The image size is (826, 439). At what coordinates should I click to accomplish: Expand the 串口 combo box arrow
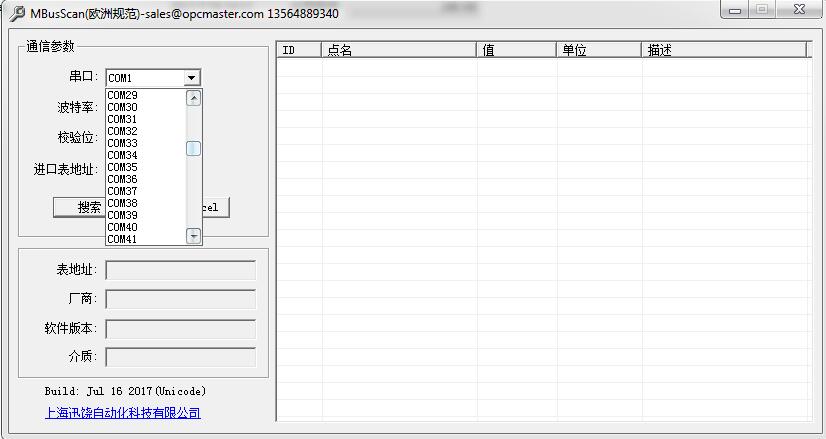pos(192,78)
